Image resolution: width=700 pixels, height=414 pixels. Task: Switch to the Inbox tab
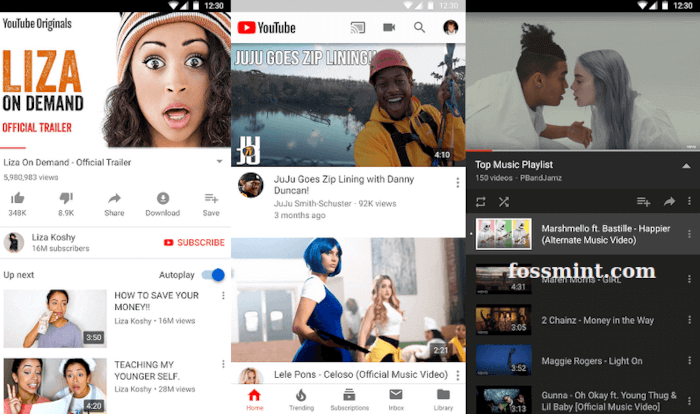(396, 400)
